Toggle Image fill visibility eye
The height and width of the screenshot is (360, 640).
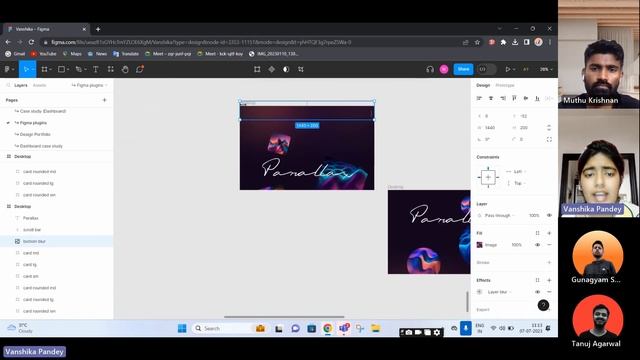coord(538,245)
